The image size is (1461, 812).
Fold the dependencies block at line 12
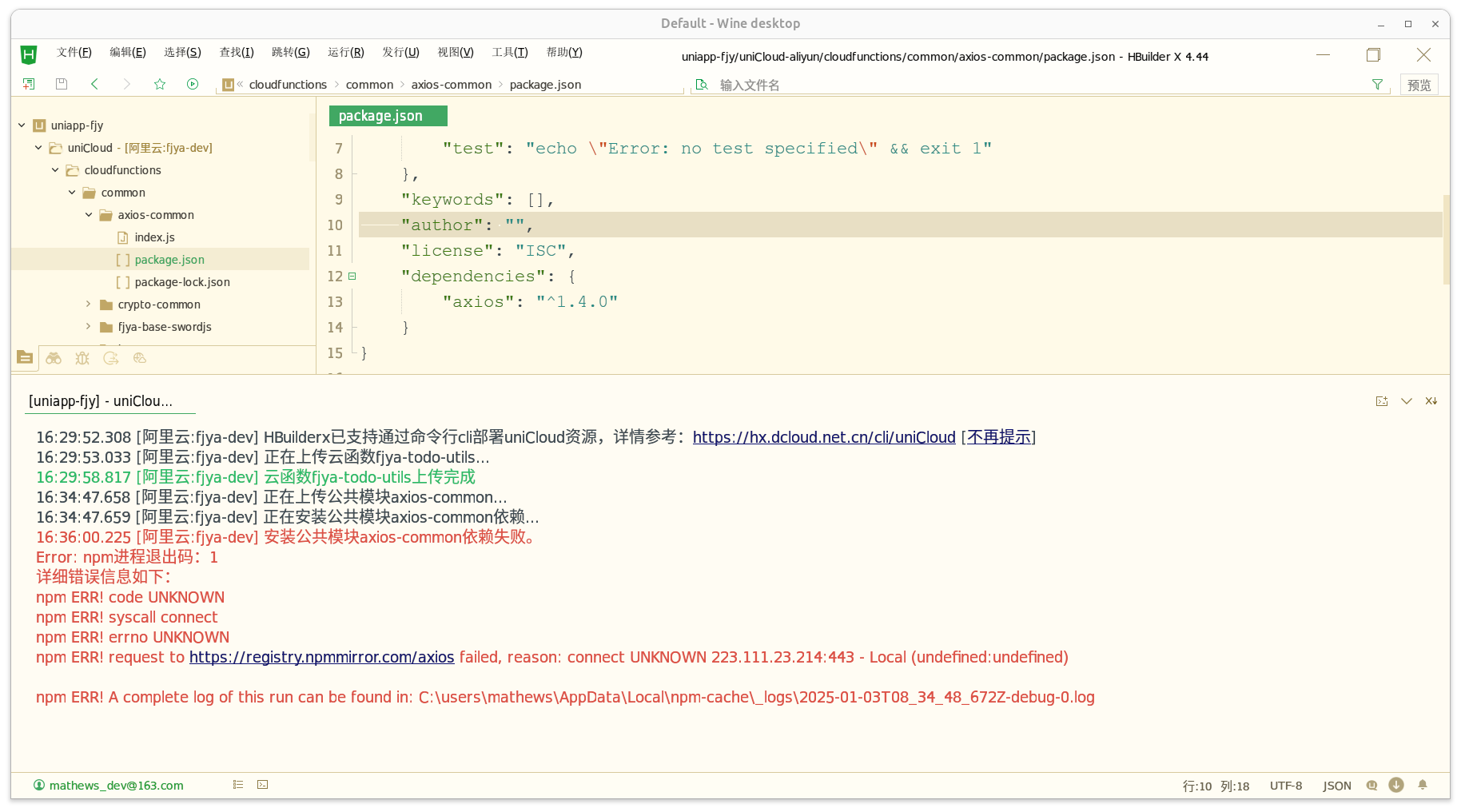click(352, 277)
